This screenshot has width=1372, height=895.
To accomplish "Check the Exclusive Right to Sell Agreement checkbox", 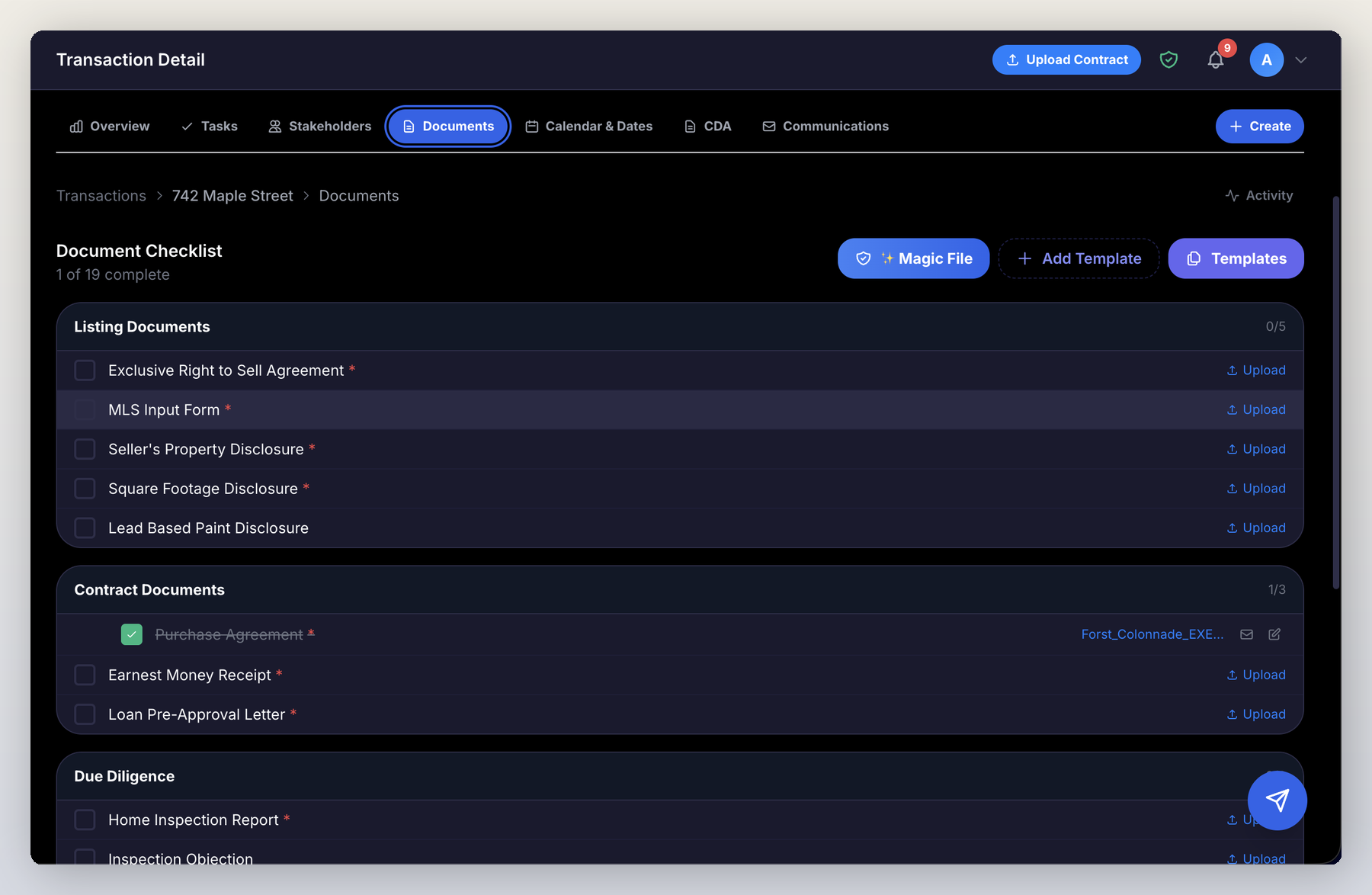I will click(85, 371).
